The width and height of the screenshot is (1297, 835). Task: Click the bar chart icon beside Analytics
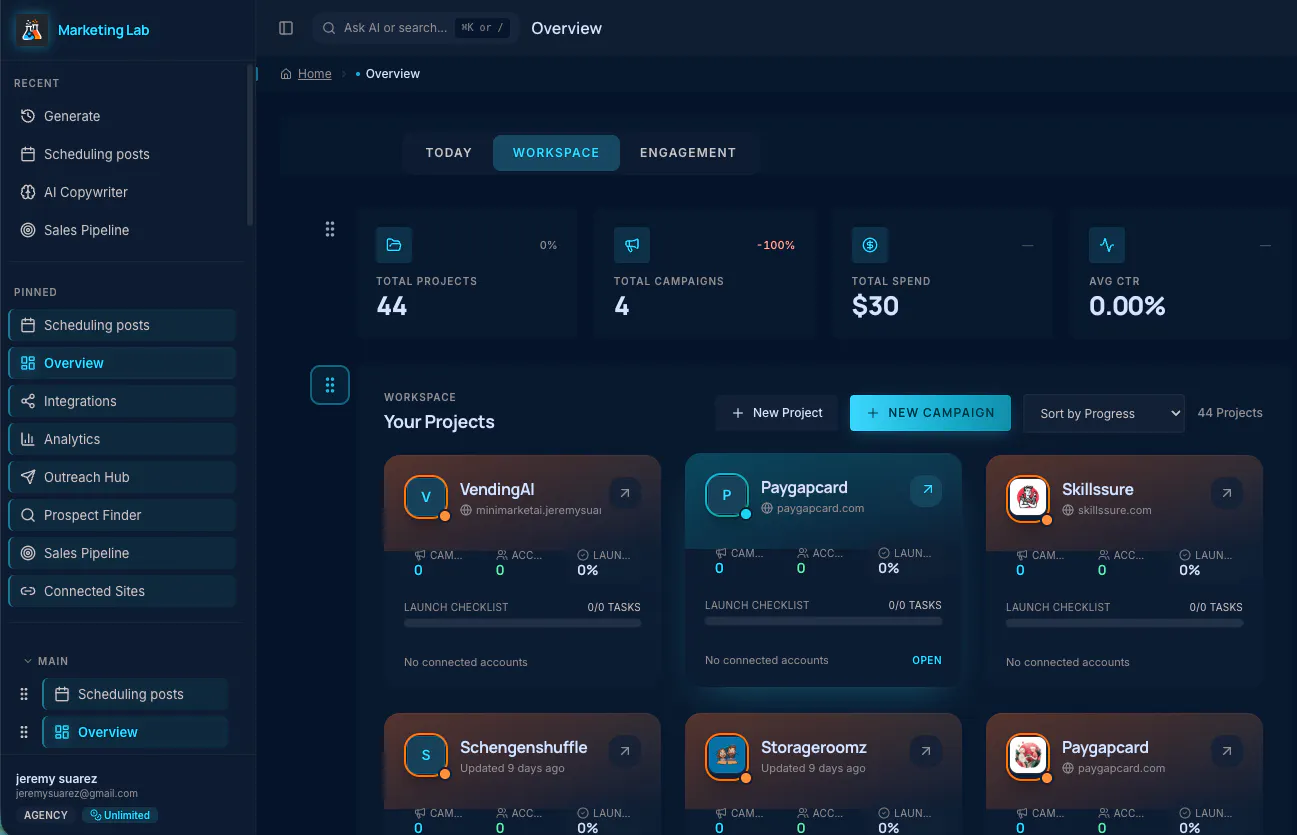tap(28, 439)
